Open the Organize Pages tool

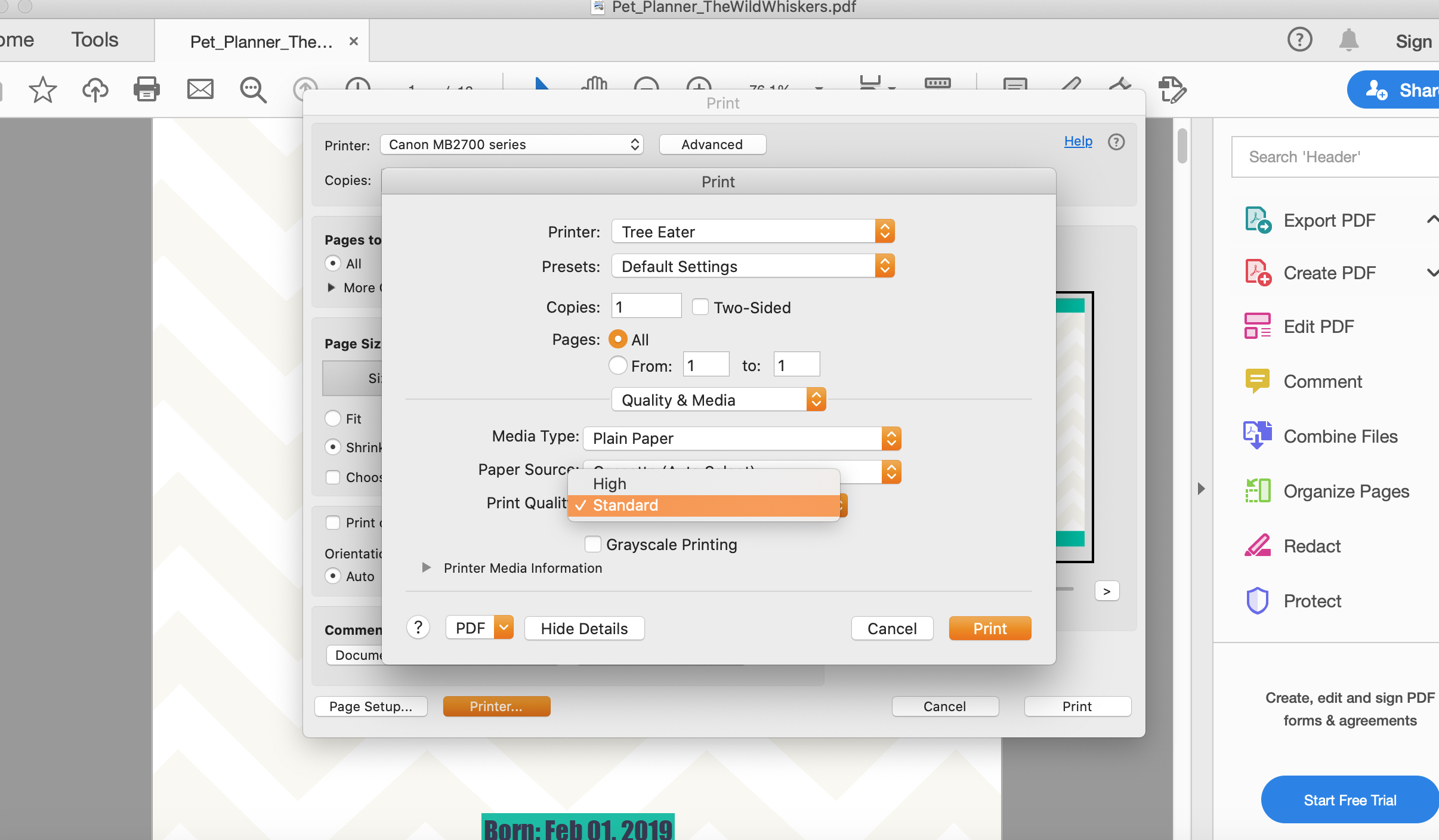pos(1346,491)
